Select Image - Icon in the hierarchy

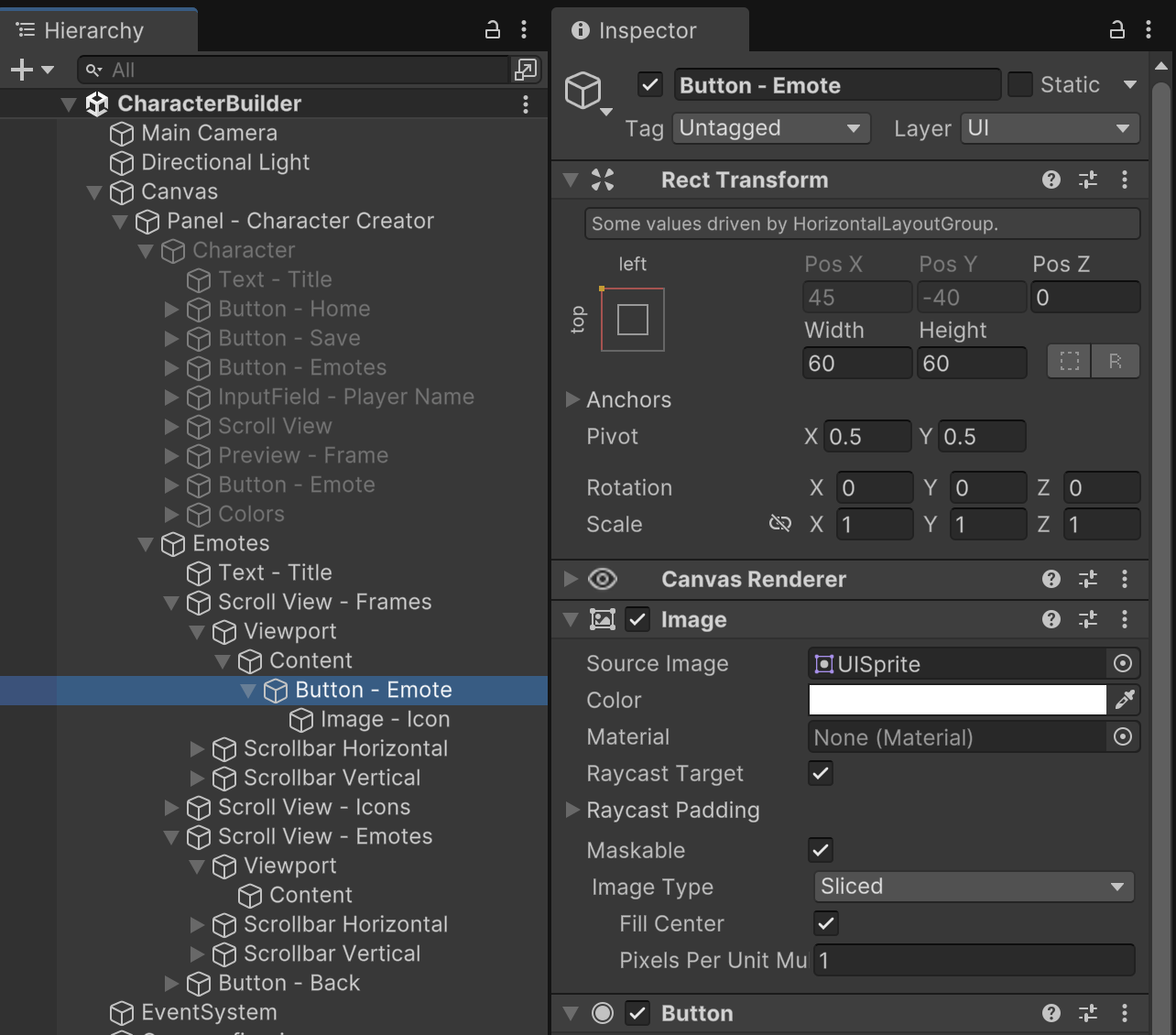pos(385,719)
